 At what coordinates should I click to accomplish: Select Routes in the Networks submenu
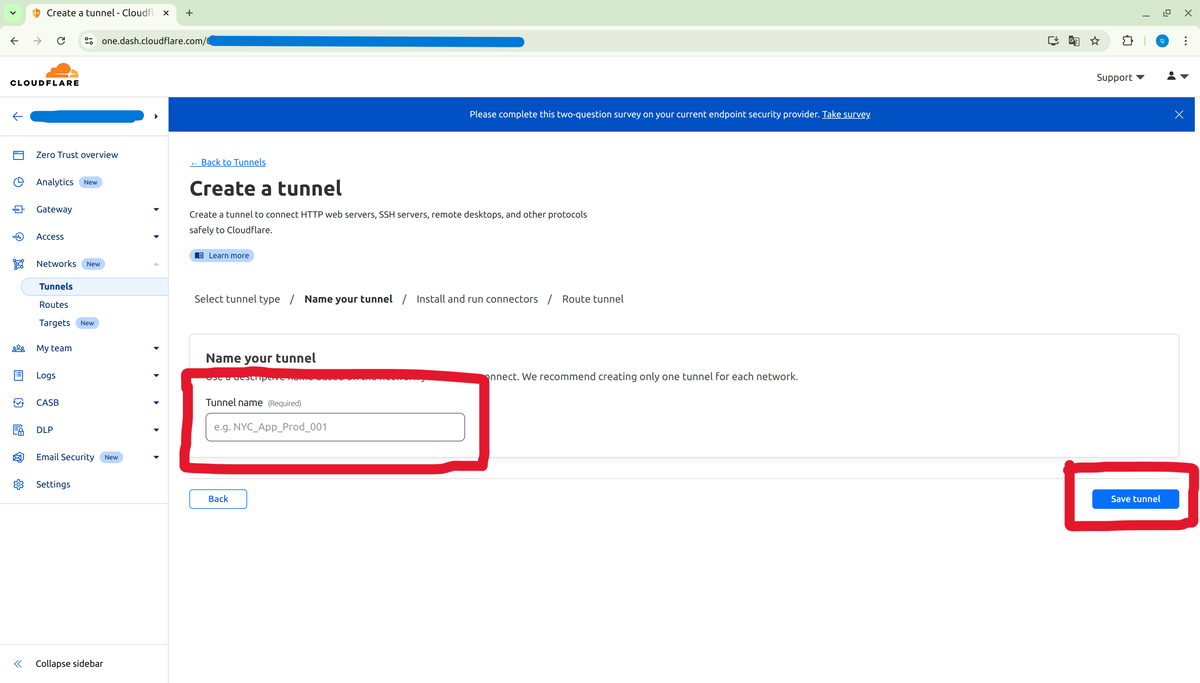(54, 305)
